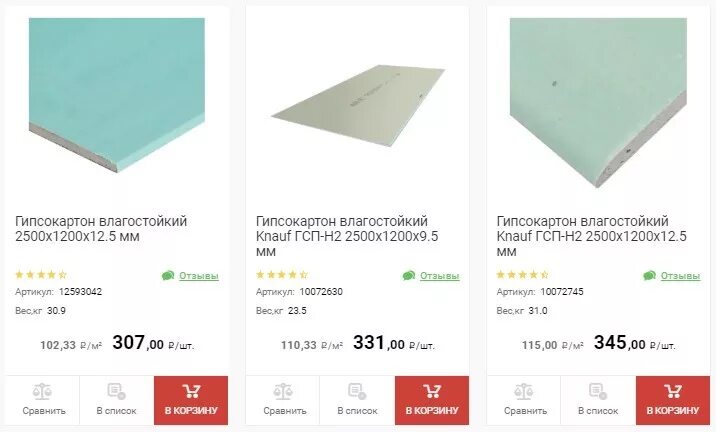Viewport: 716px width, 432px height.
Task: Open the title of the drywall with article 12593042
Action: [101, 229]
